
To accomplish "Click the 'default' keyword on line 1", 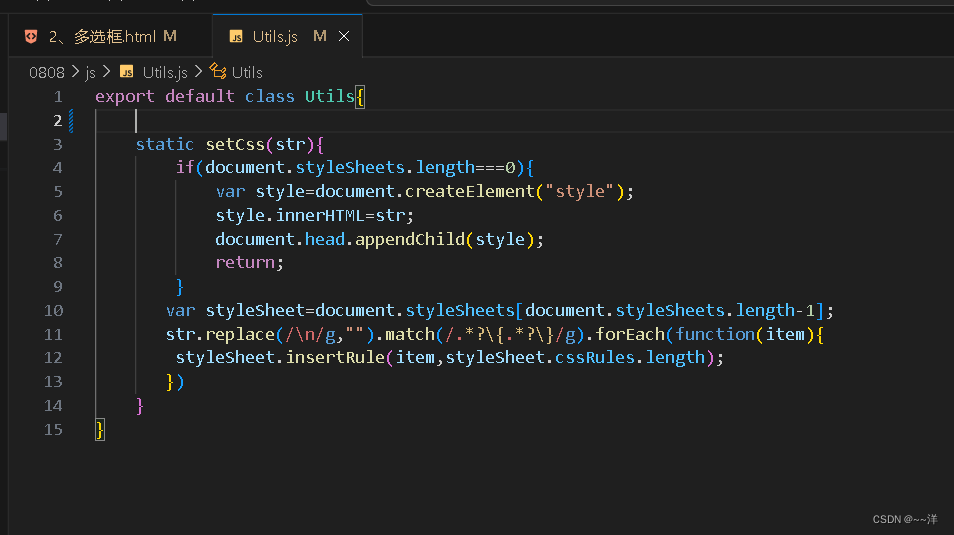I will 200,96.
